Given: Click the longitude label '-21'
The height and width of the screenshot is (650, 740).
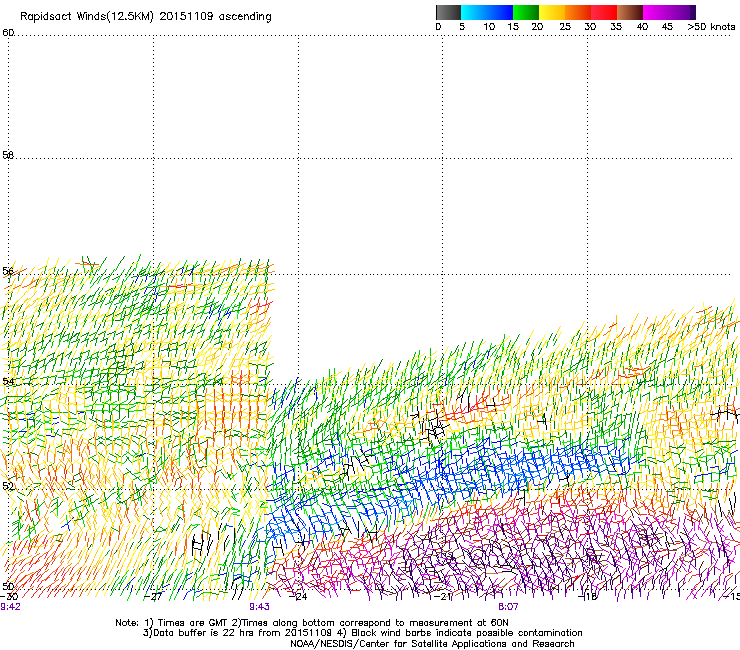Looking at the screenshot, I should tap(443, 597).
